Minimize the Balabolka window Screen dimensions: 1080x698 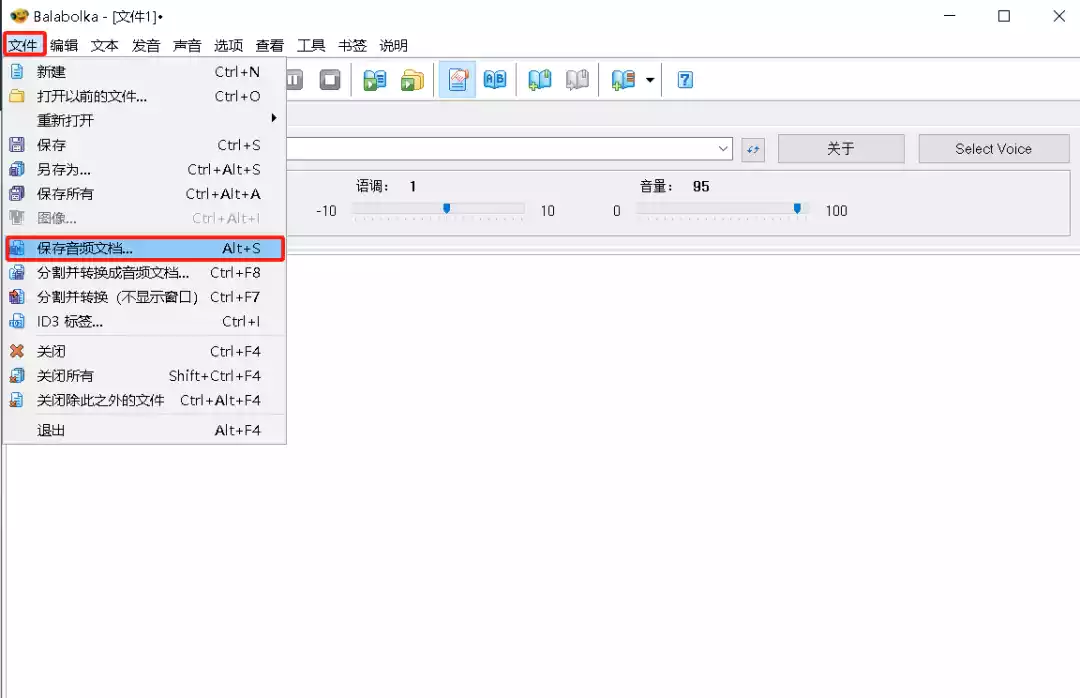950,16
